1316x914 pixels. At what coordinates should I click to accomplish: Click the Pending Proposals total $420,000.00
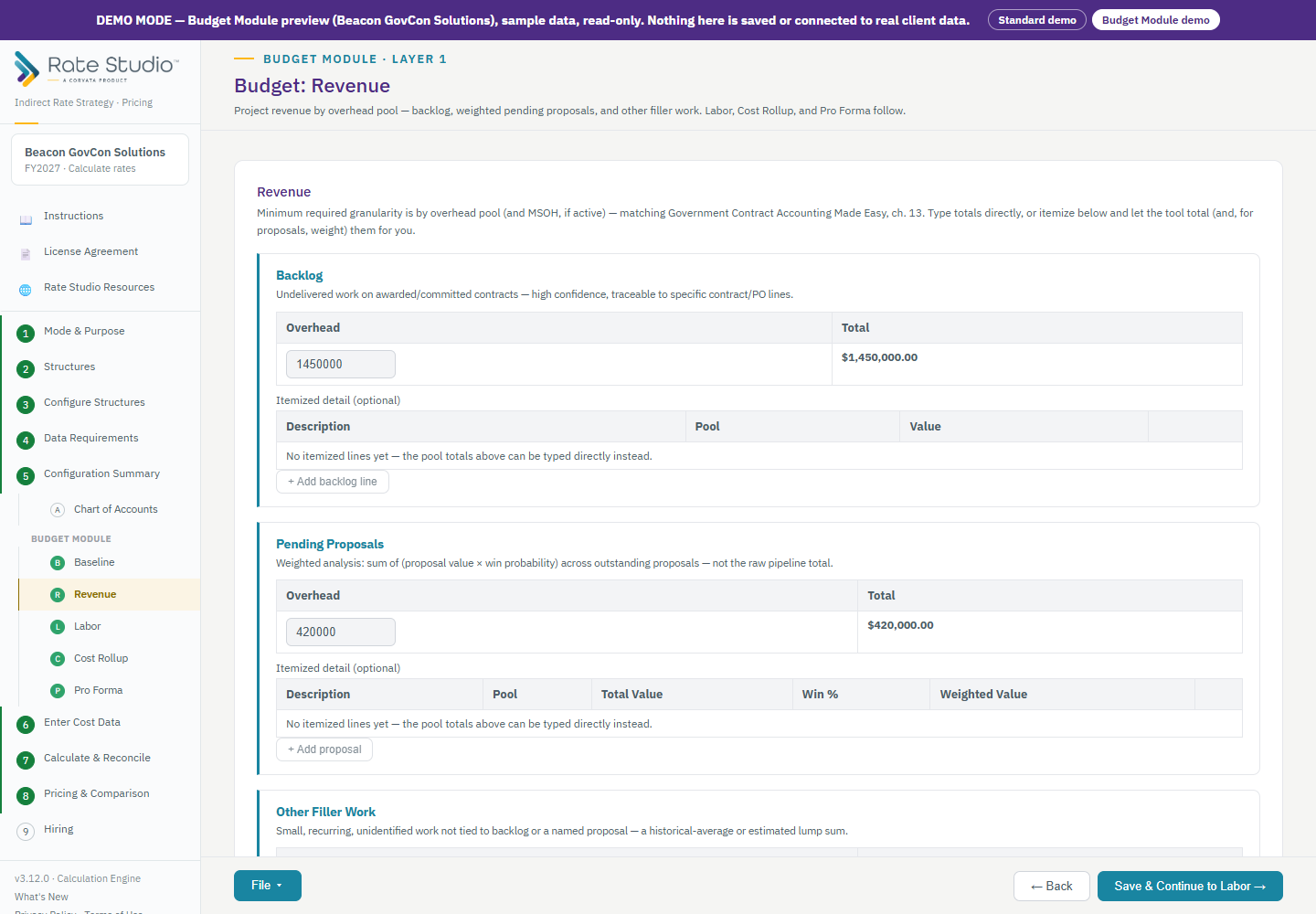coord(900,625)
